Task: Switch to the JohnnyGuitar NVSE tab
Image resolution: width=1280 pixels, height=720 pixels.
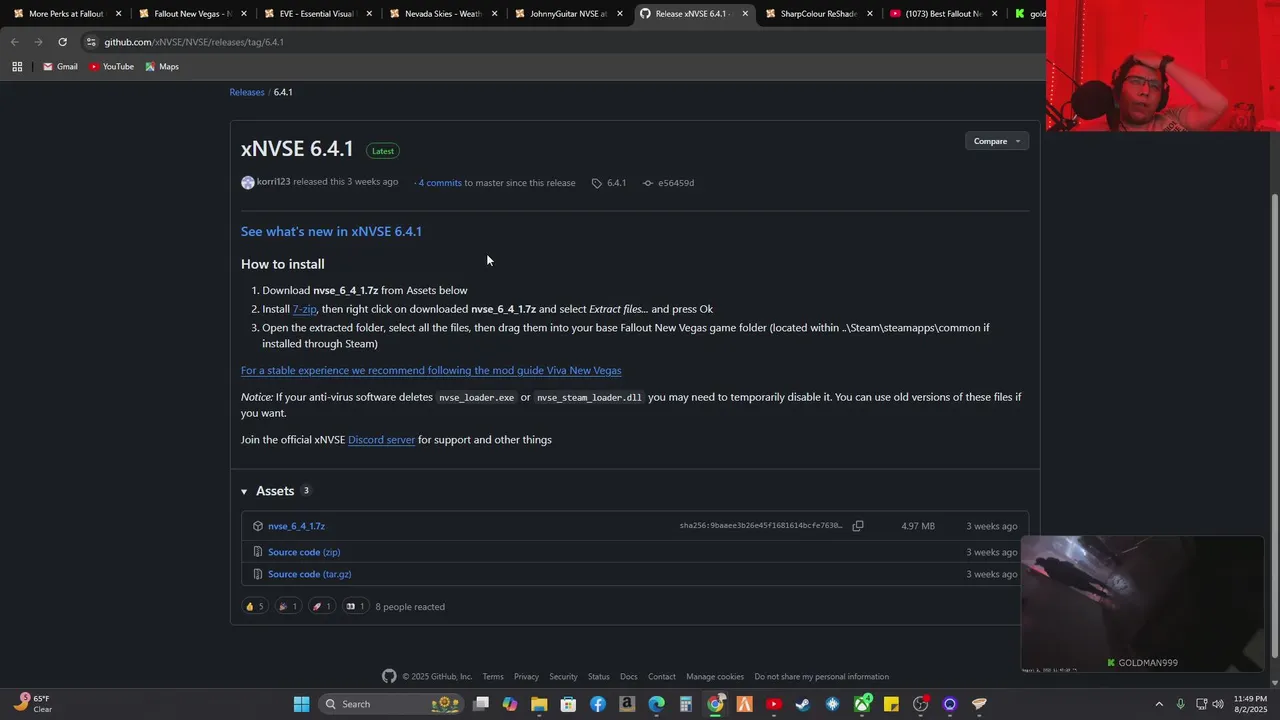Action: coord(567,14)
